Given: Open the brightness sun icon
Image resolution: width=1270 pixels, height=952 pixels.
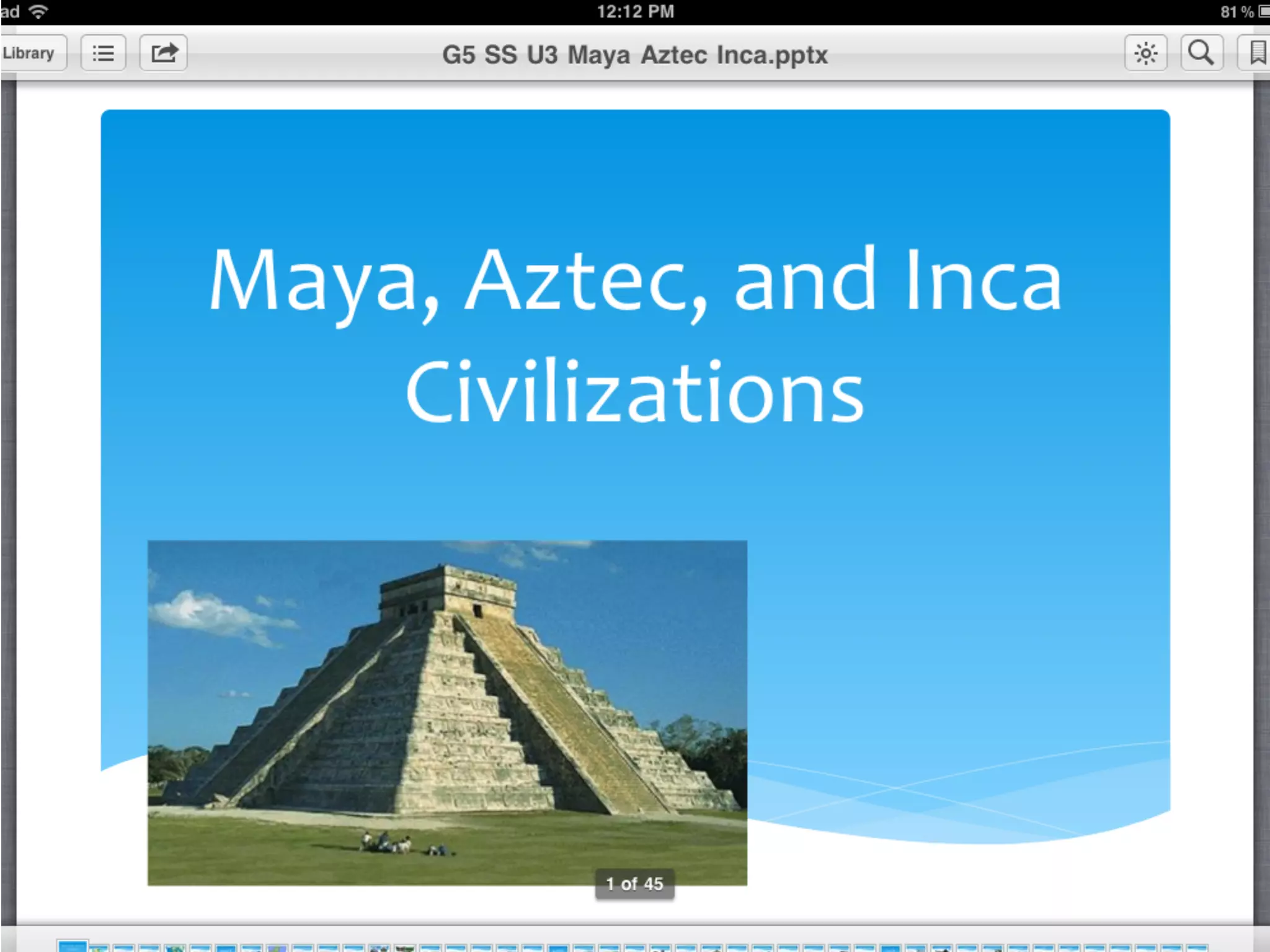Looking at the screenshot, I should [x=1145, y=54].
